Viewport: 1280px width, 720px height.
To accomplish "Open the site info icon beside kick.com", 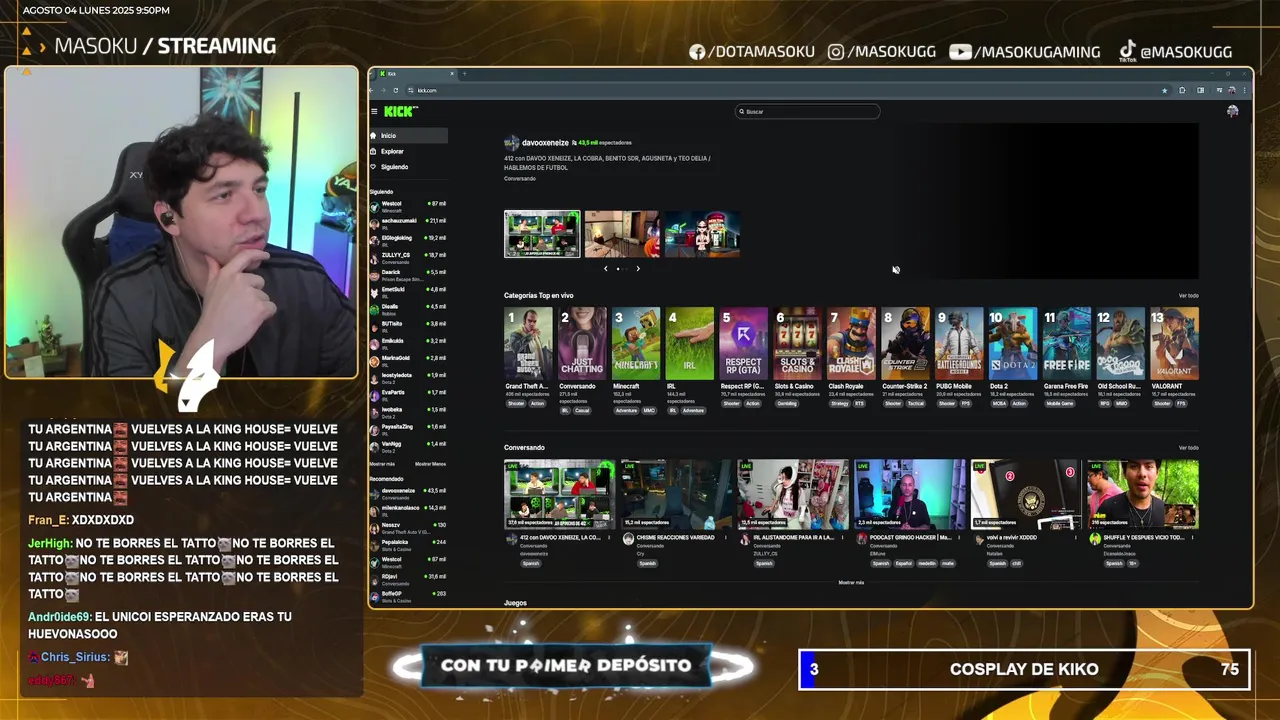I will pos(410,90).
